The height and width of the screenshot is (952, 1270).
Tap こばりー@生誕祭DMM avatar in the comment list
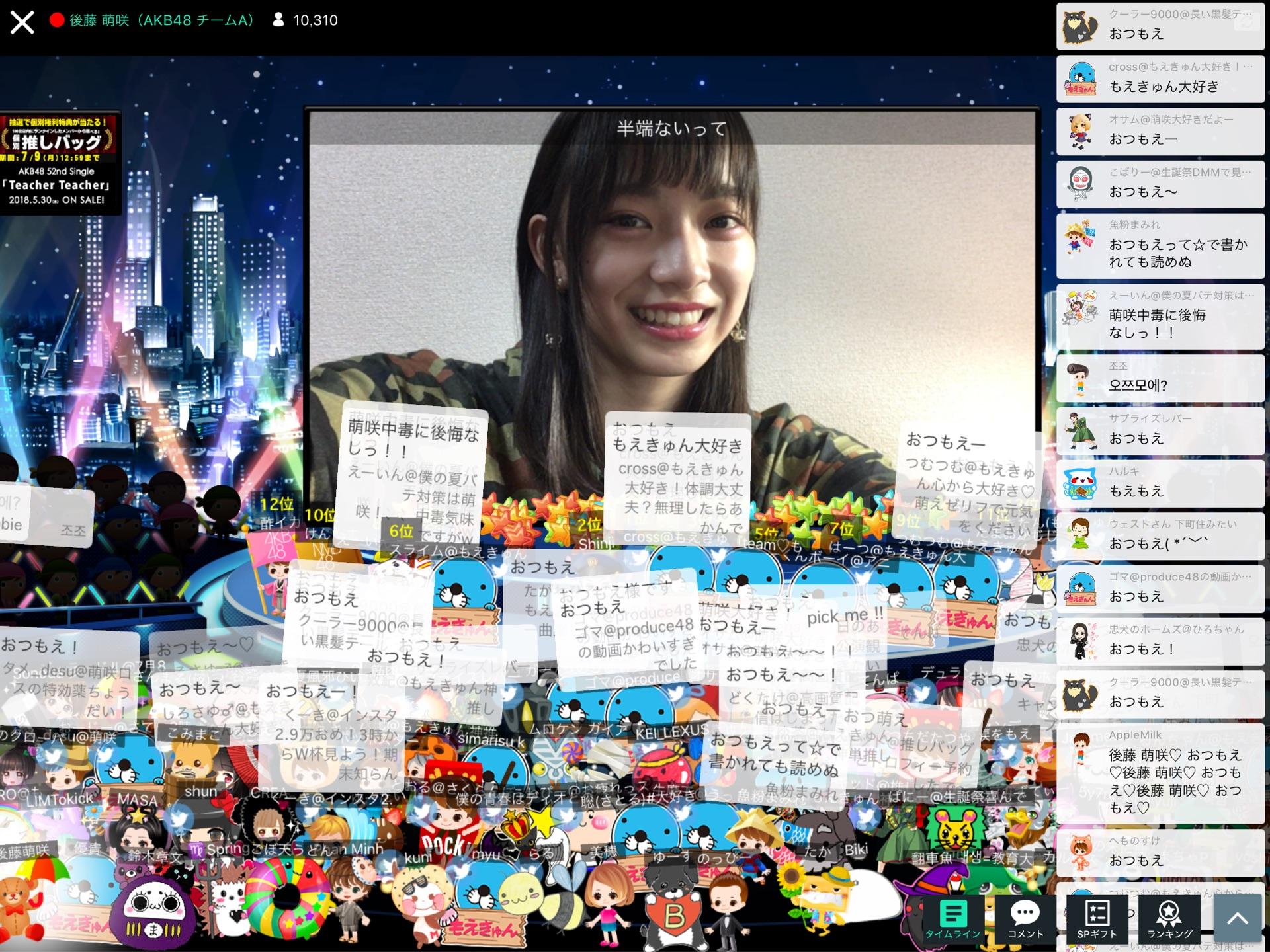click(1080, 184)
